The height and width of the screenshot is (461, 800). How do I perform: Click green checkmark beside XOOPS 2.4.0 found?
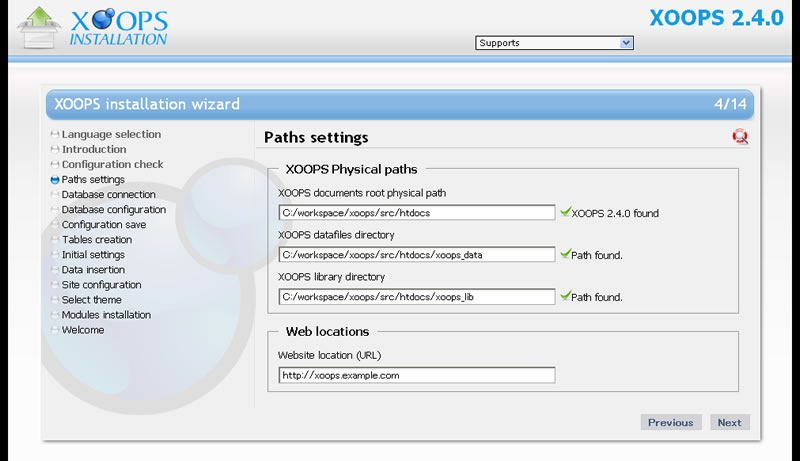565,212
